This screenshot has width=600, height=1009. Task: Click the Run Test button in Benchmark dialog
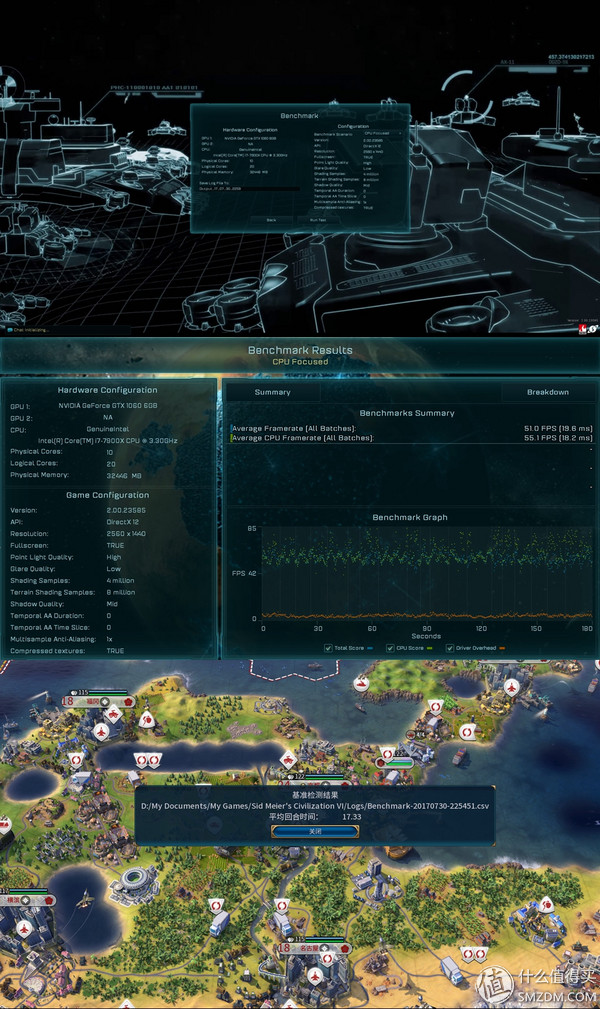pyautogui.click(x=318, y=220)
